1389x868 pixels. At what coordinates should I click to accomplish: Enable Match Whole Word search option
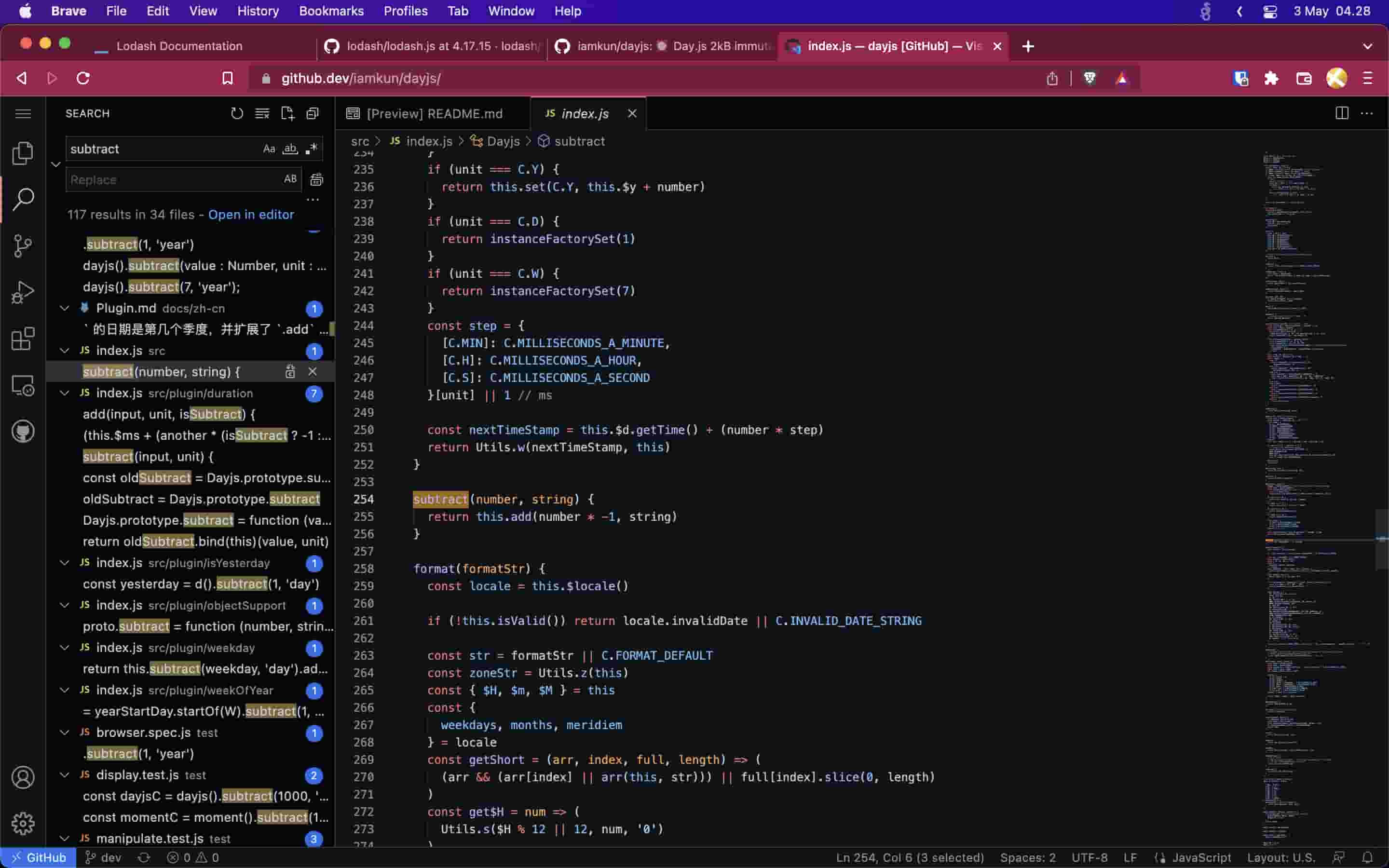point(290,149)
